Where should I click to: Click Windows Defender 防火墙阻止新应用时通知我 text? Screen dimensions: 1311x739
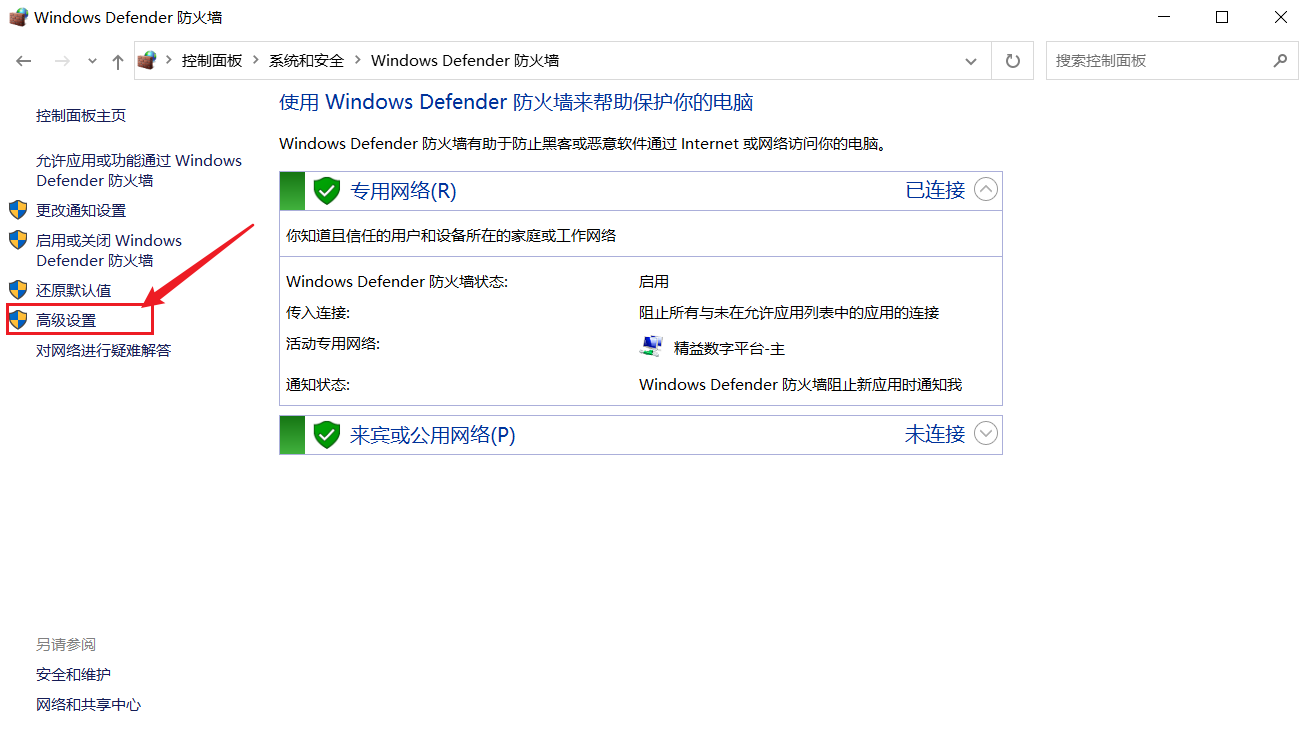pyautogui.click(x=800, y=385)
